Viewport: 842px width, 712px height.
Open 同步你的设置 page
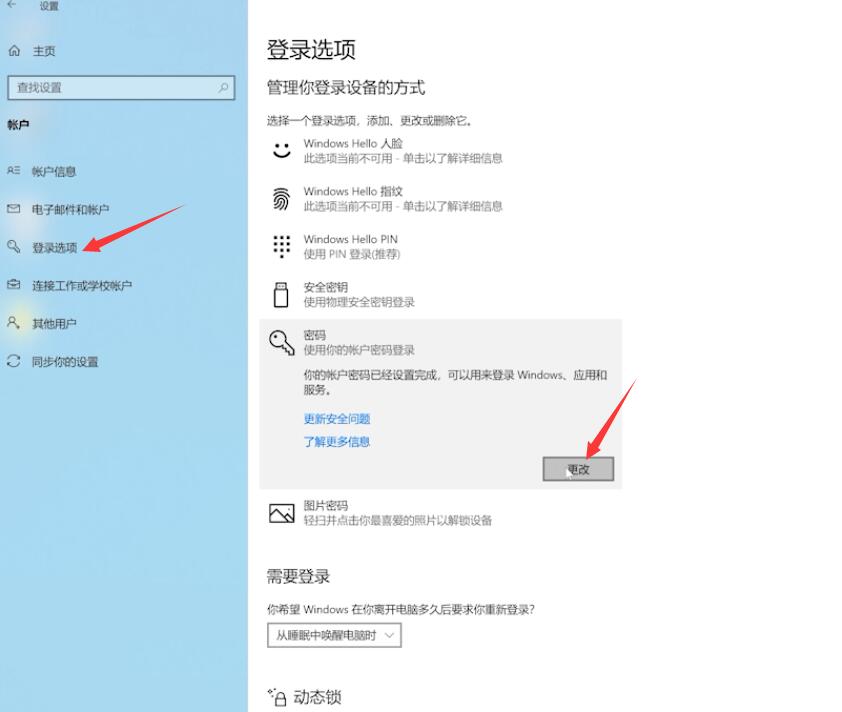[x=65, y=361]
